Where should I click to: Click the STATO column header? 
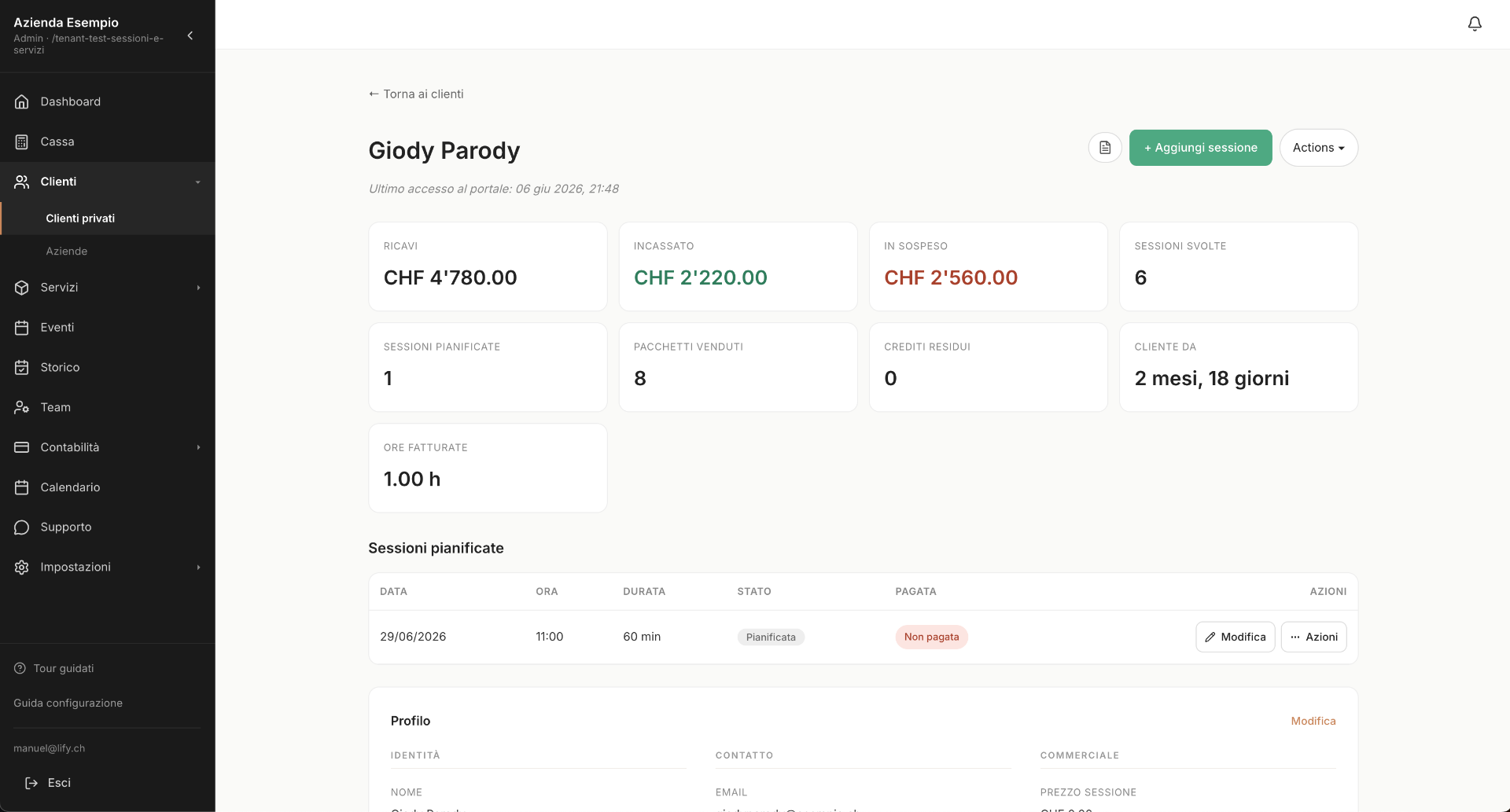click(753, 591)
